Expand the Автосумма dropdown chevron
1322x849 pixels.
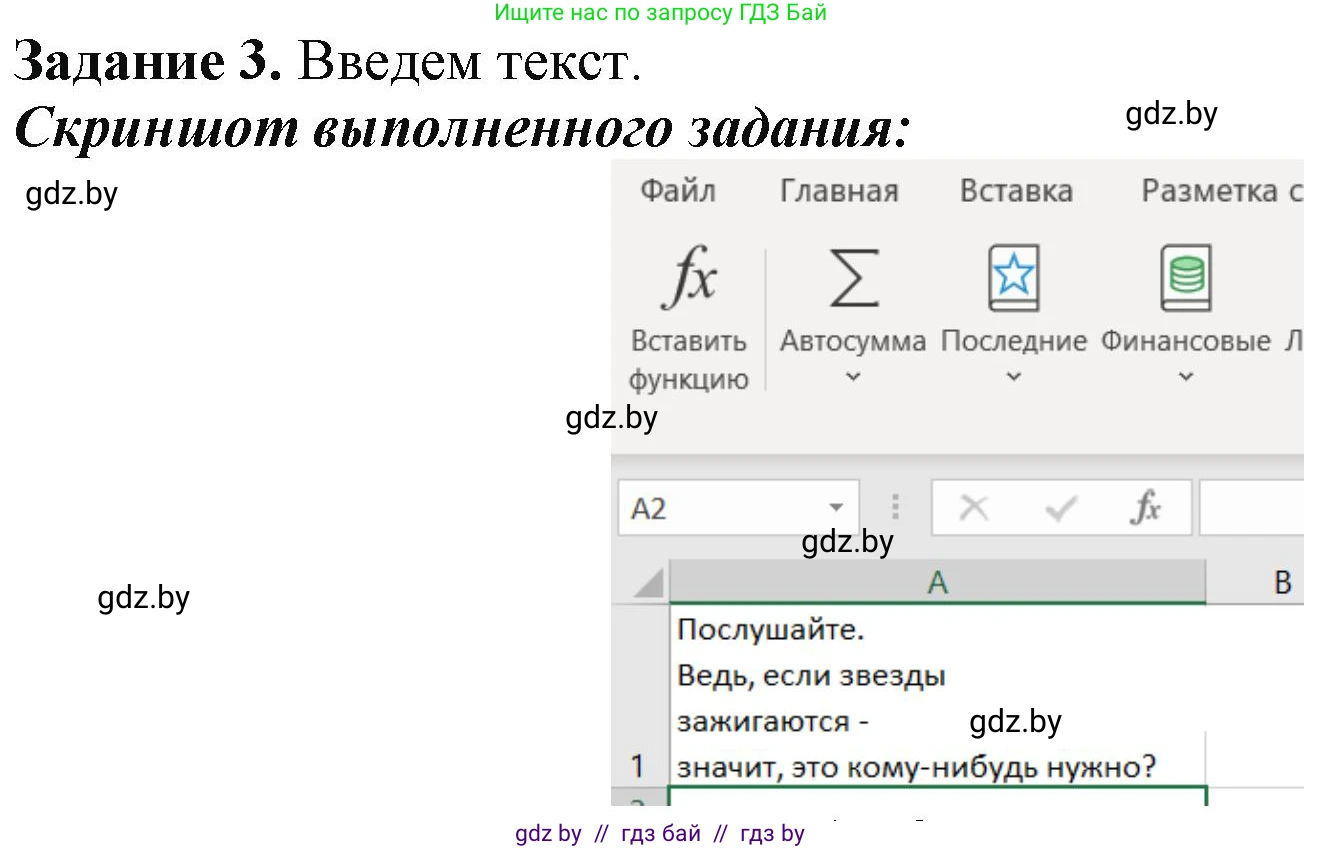(x=853, y=377)
